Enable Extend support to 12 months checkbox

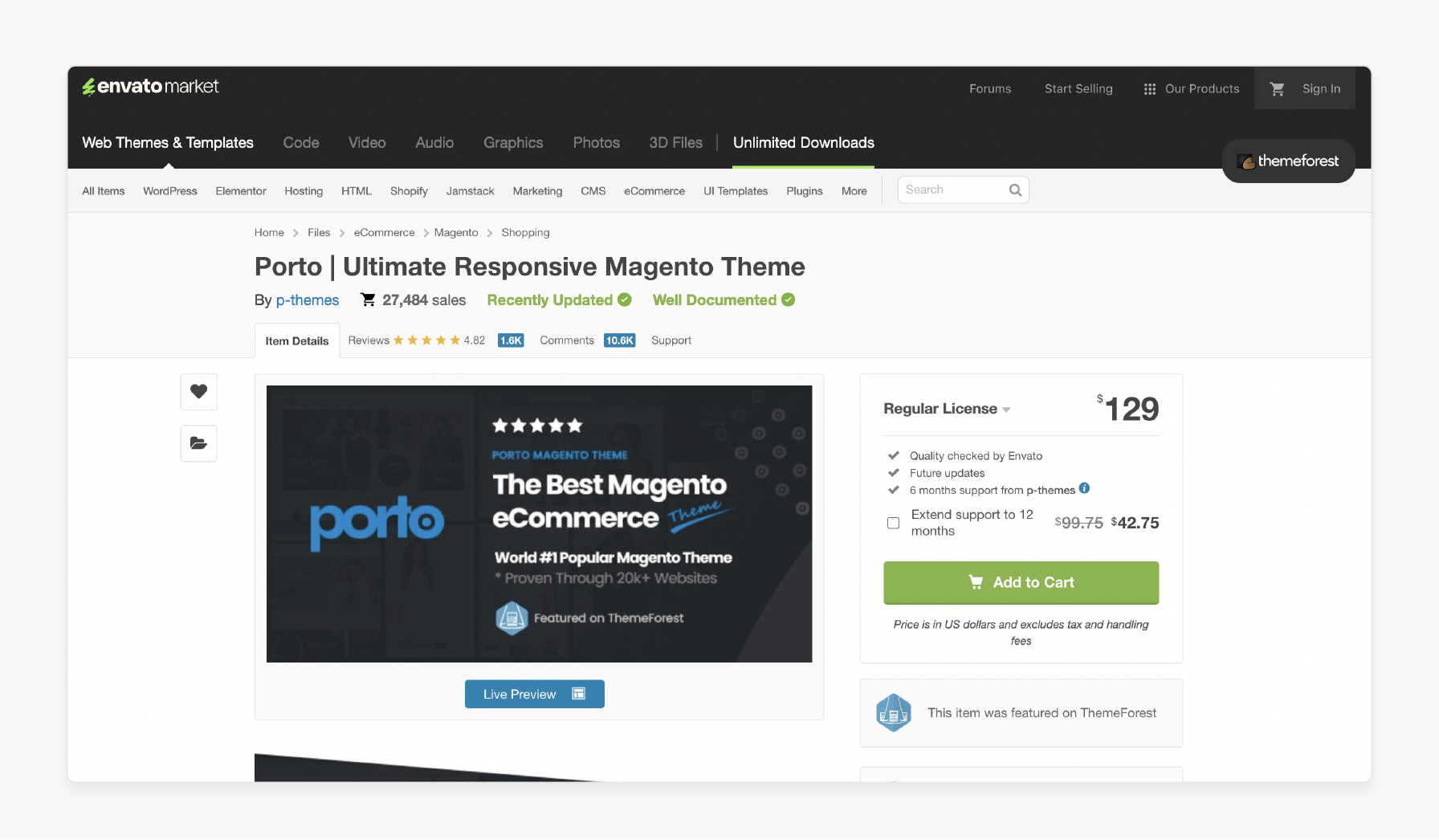pyautogui.click(x=893, y=523)
